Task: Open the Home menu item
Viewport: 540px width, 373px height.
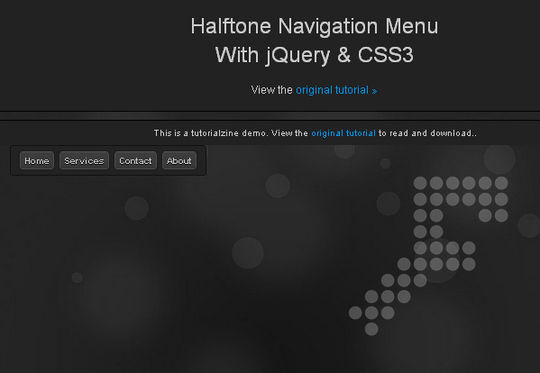Action: pyautogui.click(x=37, y=160)
